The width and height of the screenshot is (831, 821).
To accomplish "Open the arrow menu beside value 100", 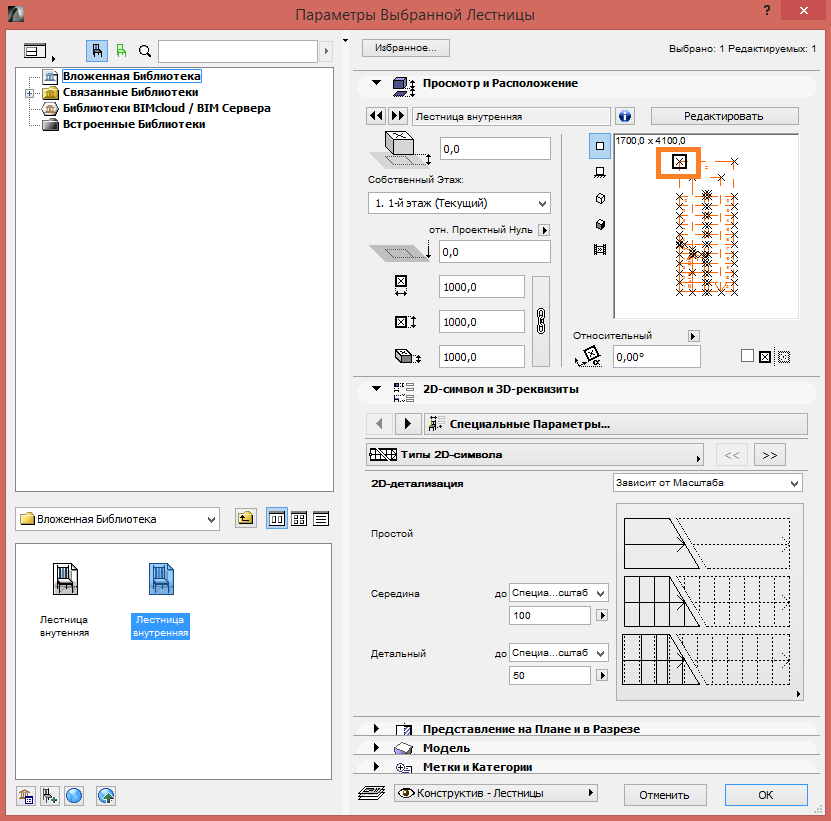I will [602, 615].
